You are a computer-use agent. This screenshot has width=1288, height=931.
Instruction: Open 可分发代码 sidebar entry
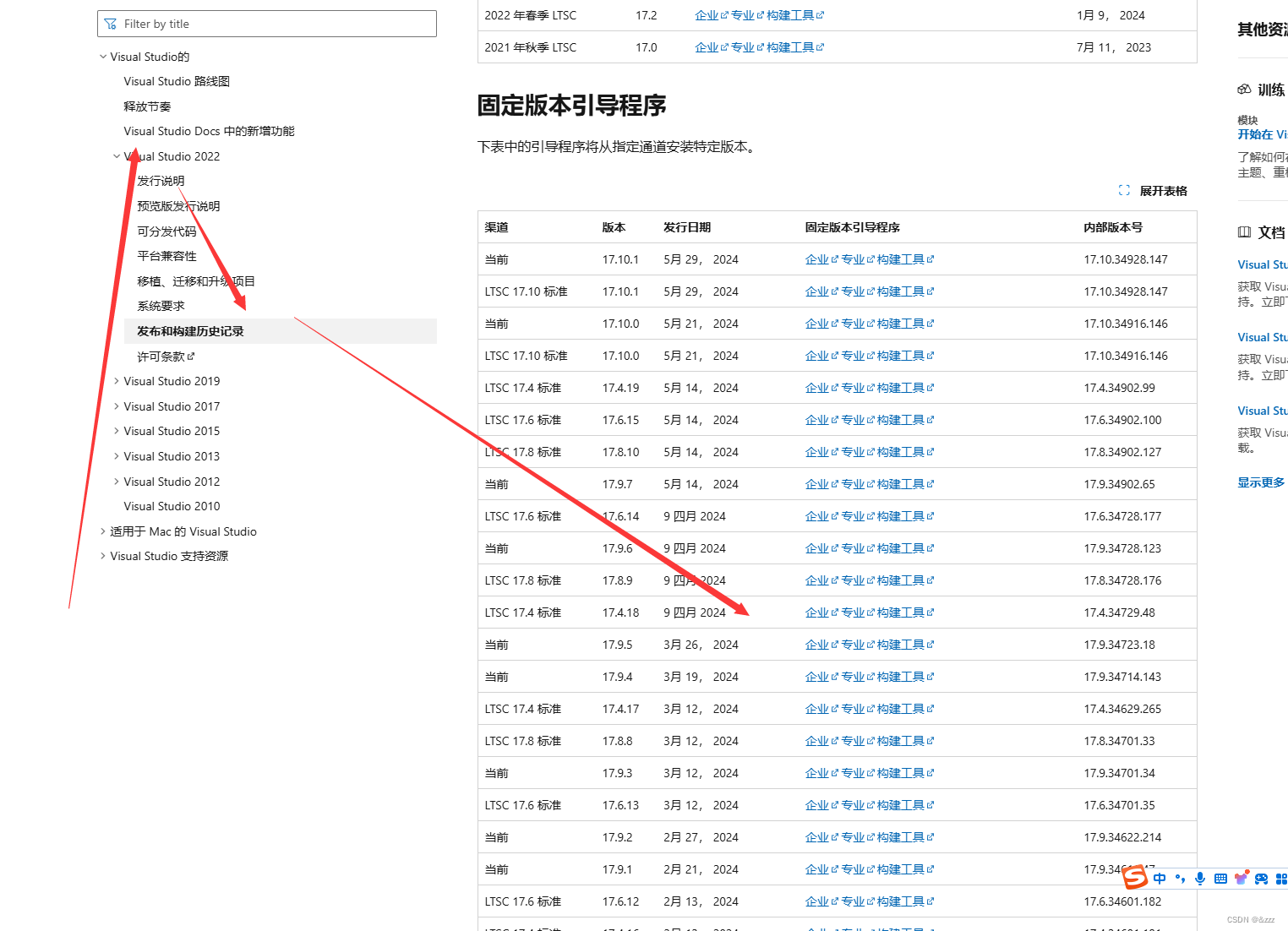pos(166,231)
